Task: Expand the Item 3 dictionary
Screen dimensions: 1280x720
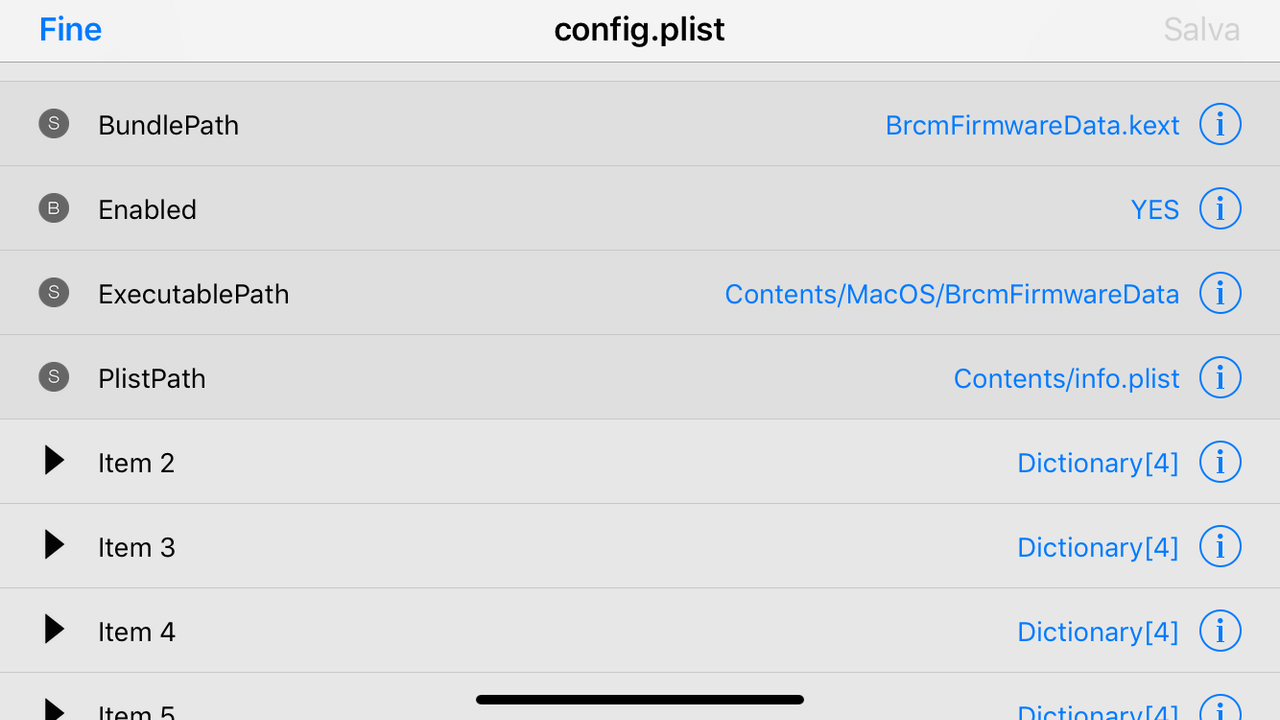Action: [x=54, y=545]
